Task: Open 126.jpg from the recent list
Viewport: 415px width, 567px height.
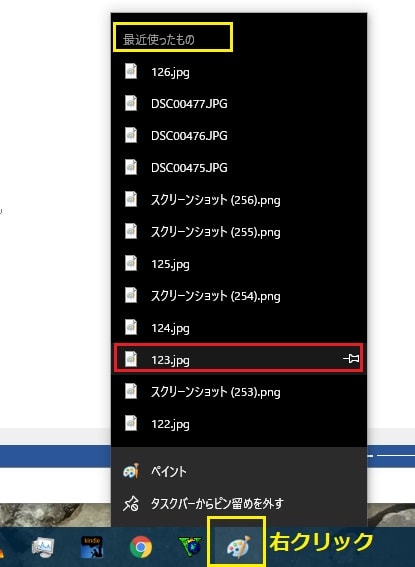Action: (x=239, y=72)
